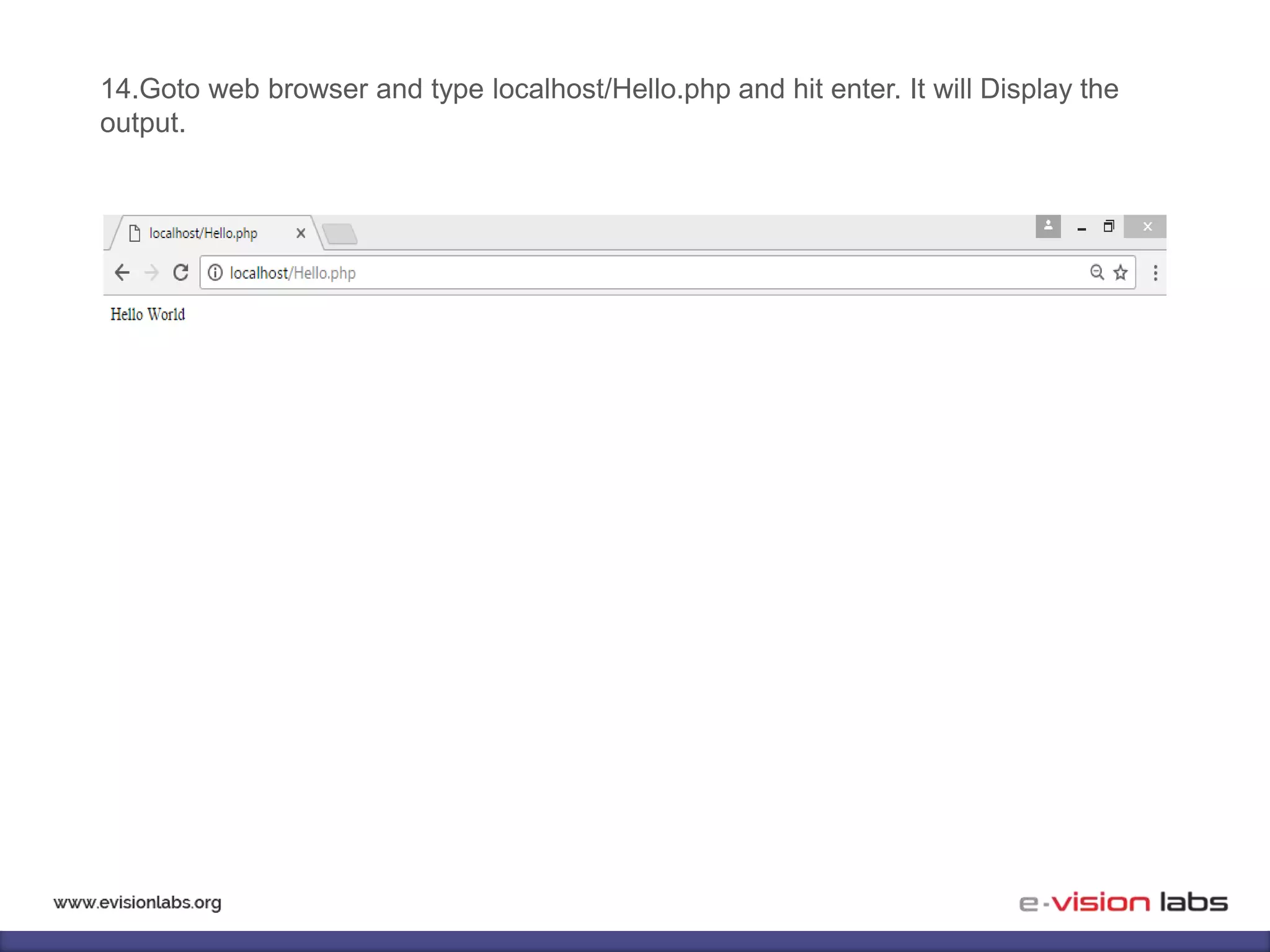This screenshot has height=952, width=1270.
Task: Bookmark this page with the star icon
Action: tap(1121, 272)
